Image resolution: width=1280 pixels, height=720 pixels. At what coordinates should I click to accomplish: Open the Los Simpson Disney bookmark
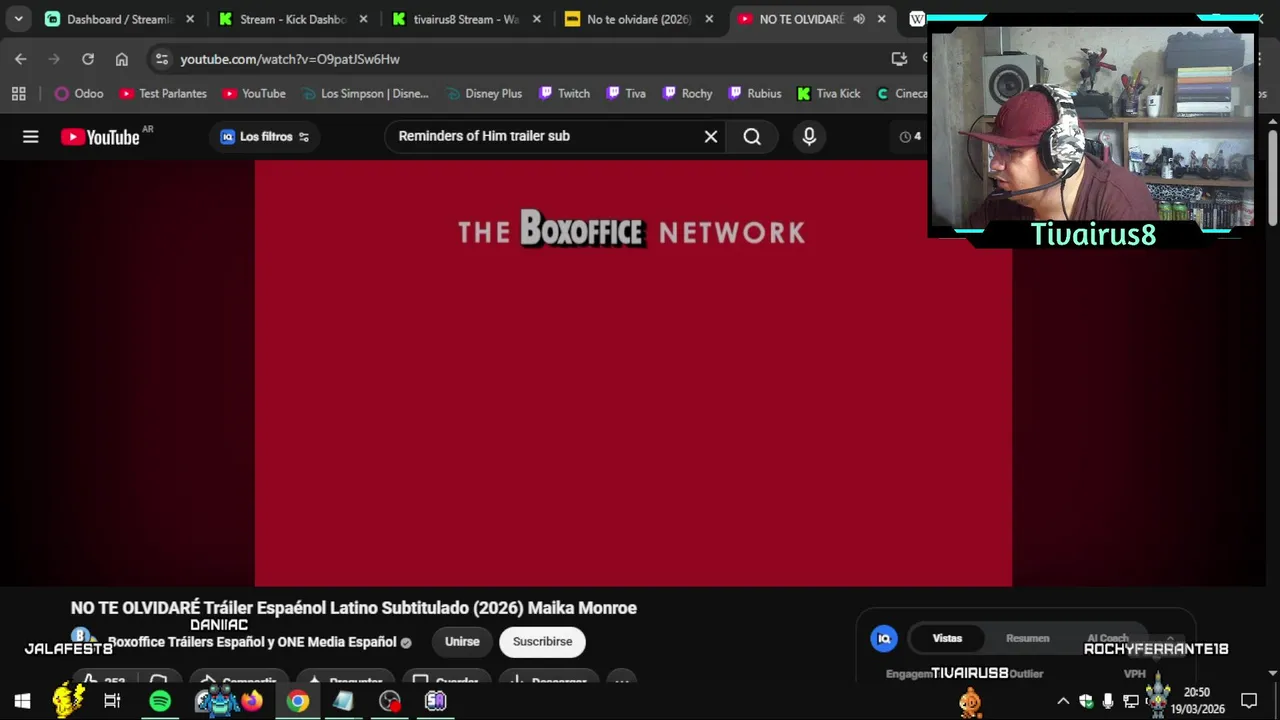(x=365, y=94)
